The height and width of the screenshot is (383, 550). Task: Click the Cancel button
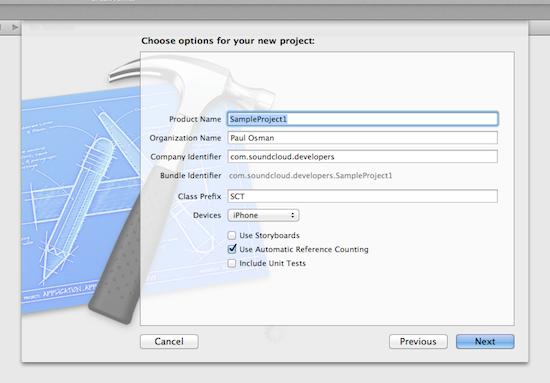pos(169,342)
